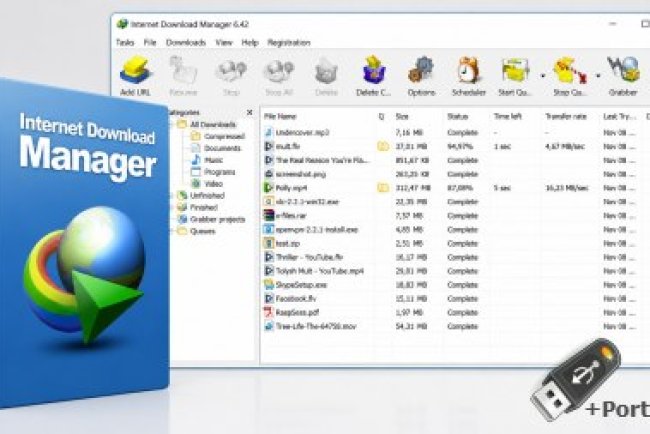Click queue icon on Polly.mp4 row
Screen dimensions: 650x434
(383, 188)
